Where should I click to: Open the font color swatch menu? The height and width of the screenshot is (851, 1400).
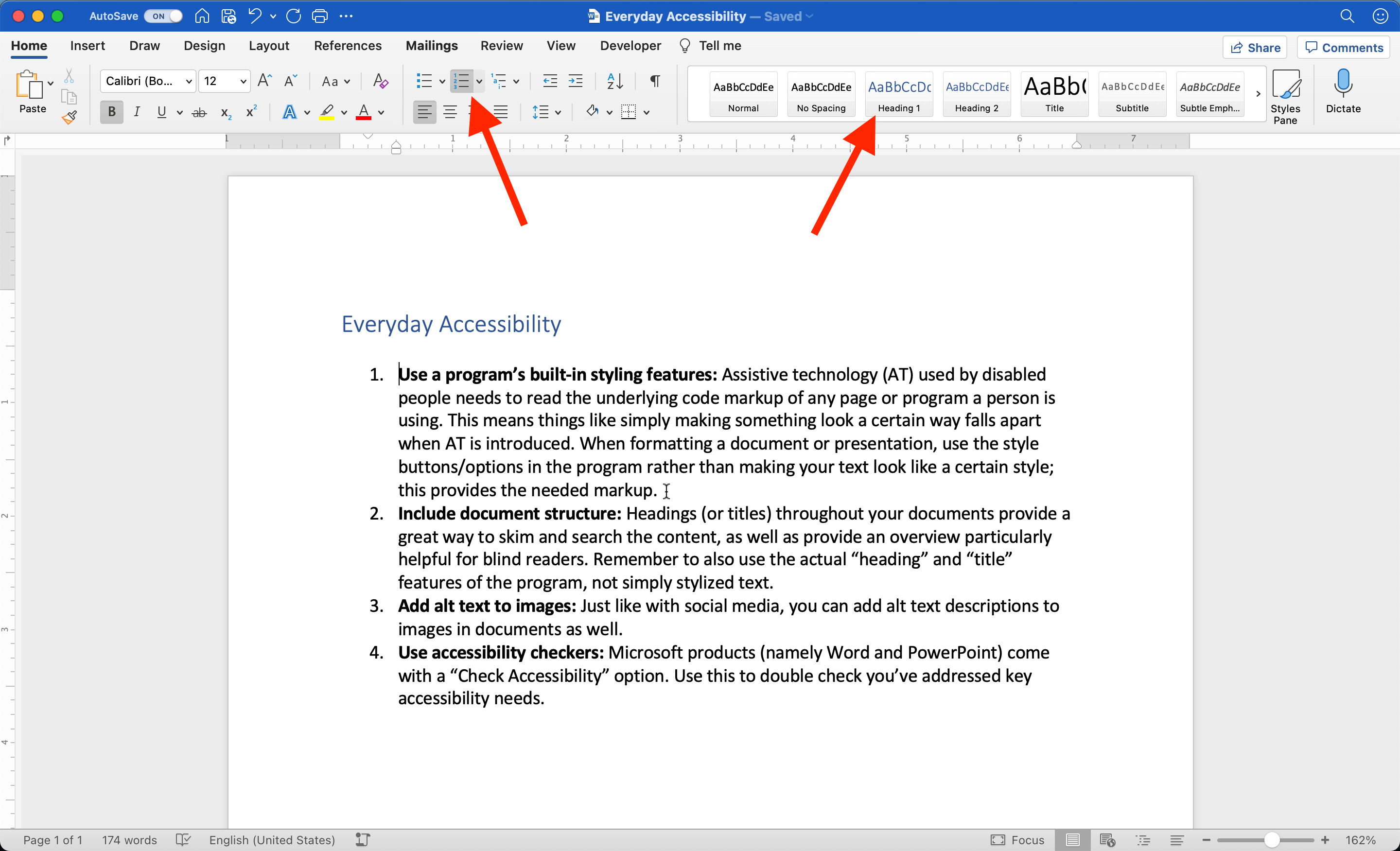381,111
